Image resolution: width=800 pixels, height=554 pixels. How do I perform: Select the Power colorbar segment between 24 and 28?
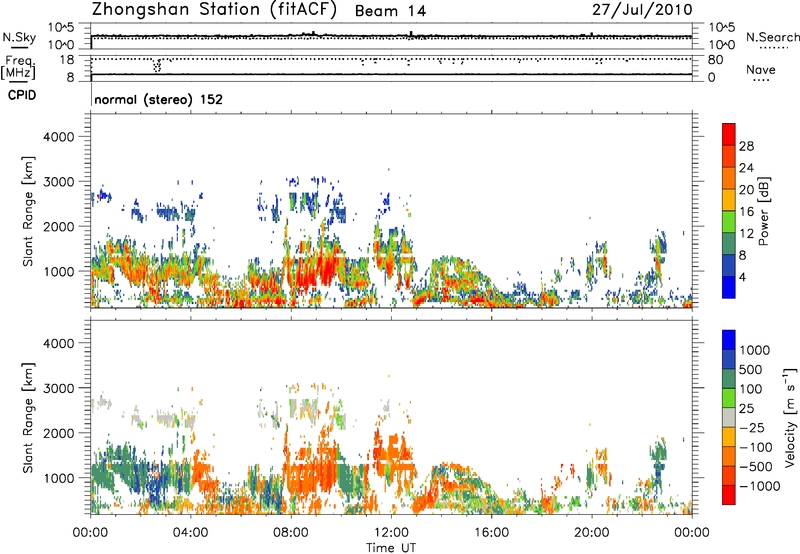pyautogui.click(x=729, y=156)
